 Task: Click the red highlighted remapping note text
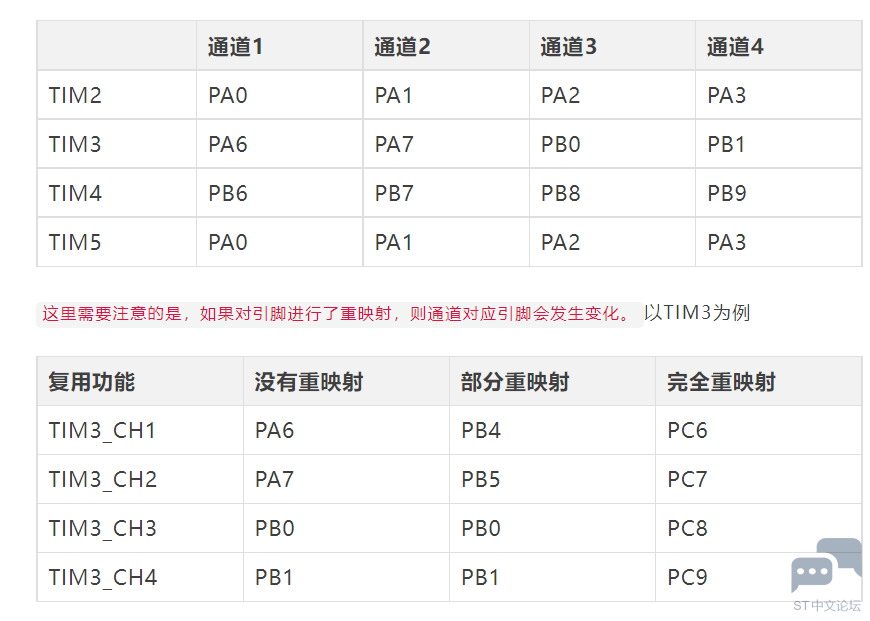pos(337,314)
